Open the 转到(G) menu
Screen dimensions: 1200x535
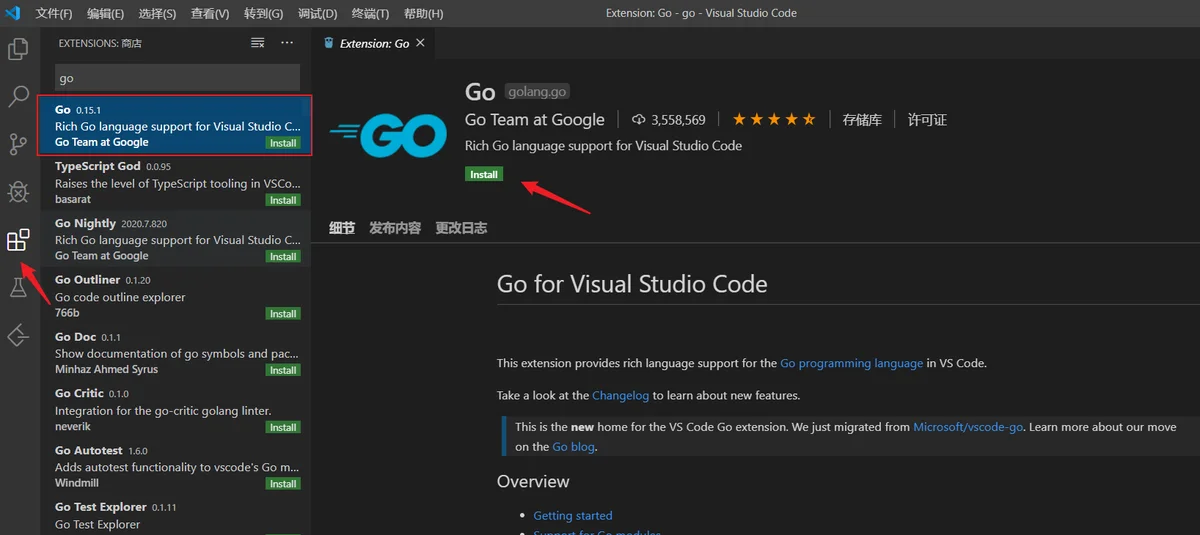[263, 14]
